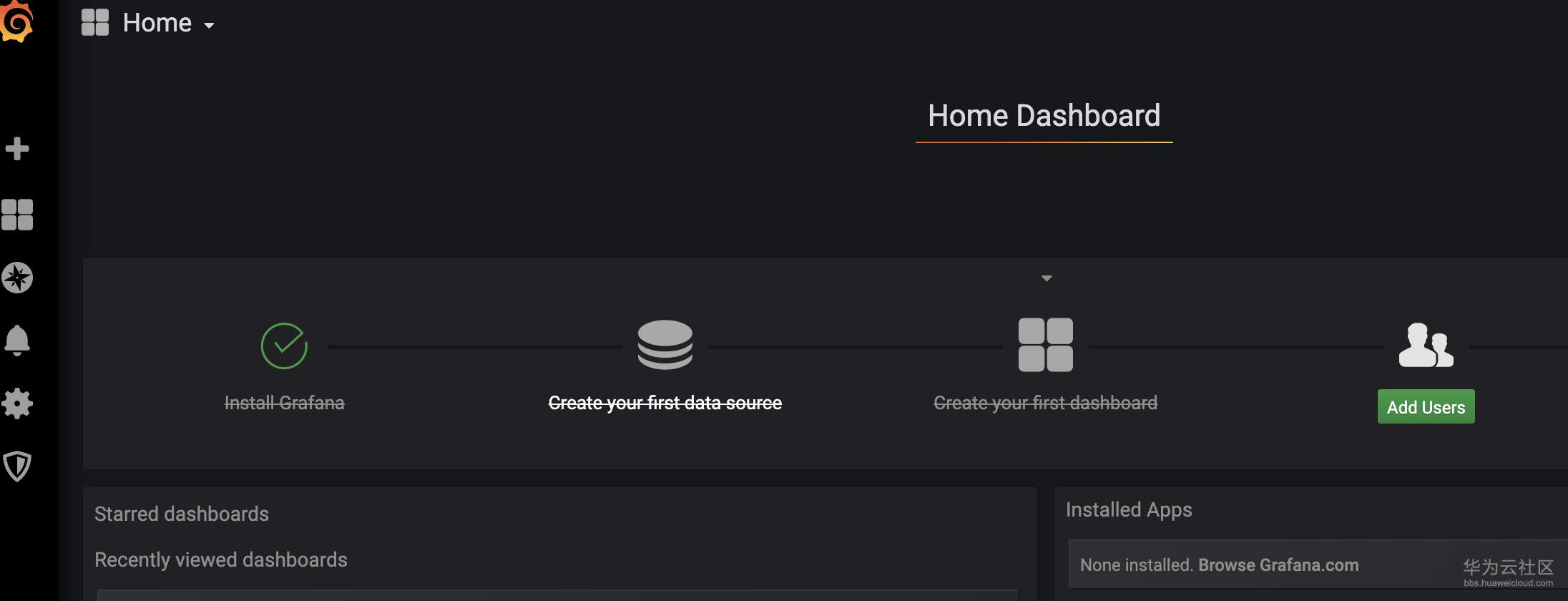Click the Recently viewed dashboards heading

(220, 560)
